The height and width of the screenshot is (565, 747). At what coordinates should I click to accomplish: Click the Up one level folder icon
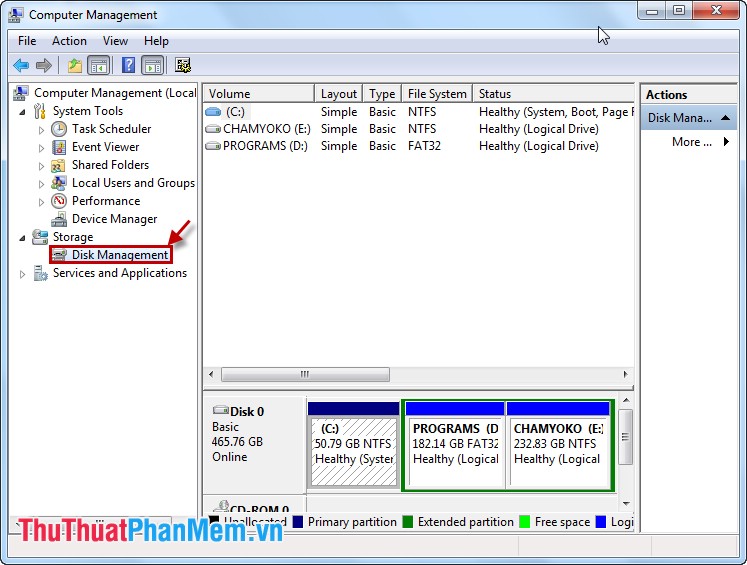tap(75, 65)
